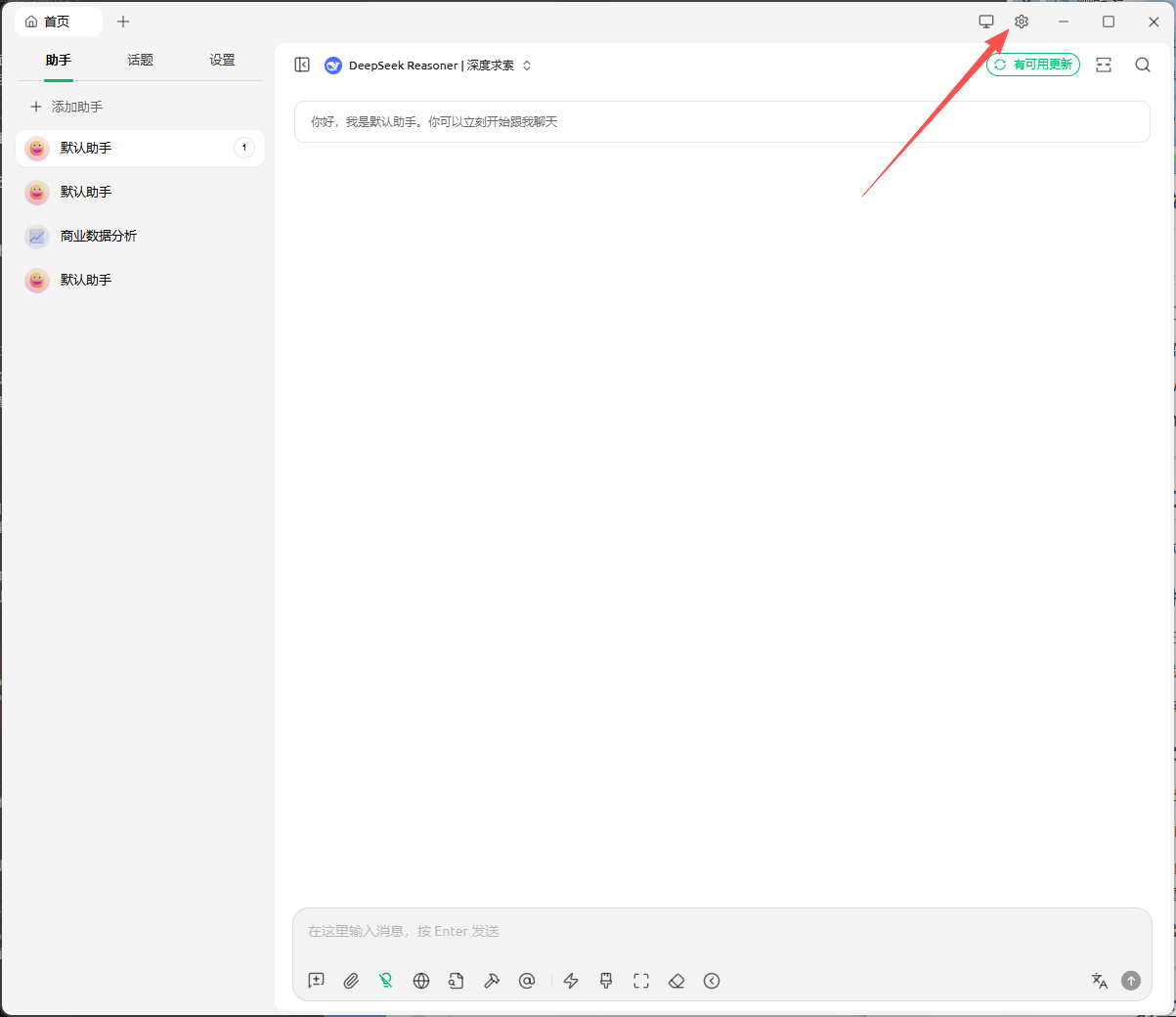
Task: Click the new topic icon in input toolbar
Action: [316, 981]
